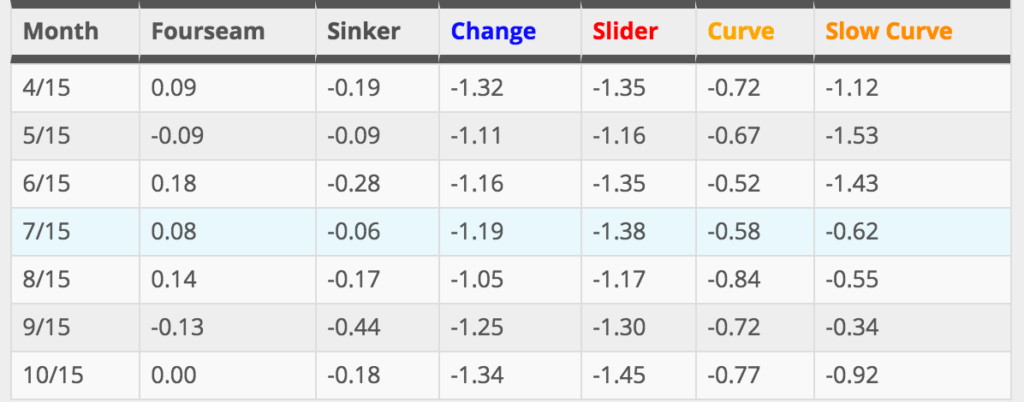The image size is (1024, 402).
Task: Click Fourseam value 0.18 for 6/15
Action: pyautogui.click(x=173, y=184)
